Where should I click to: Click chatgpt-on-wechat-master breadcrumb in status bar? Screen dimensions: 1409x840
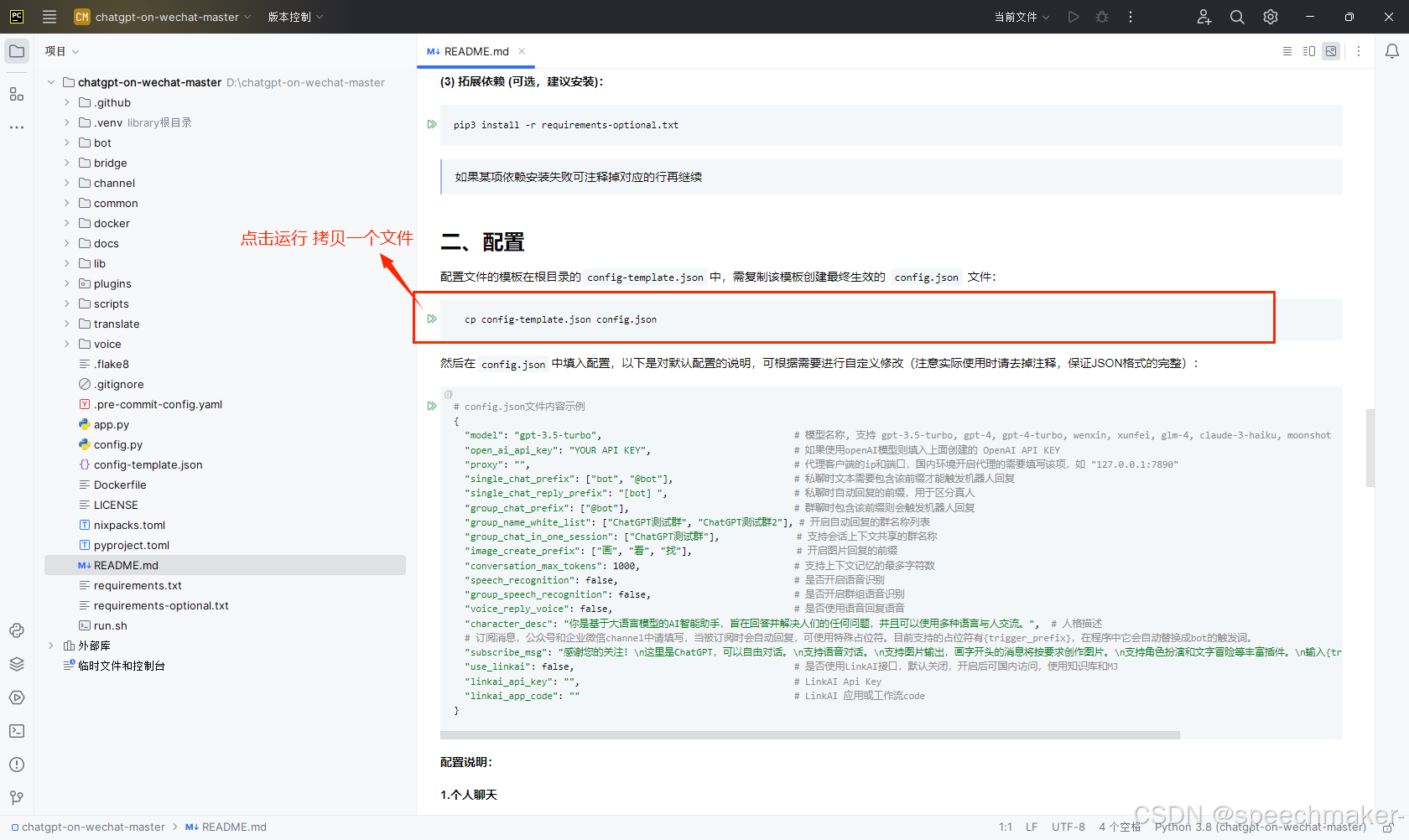tap(93, 827)
